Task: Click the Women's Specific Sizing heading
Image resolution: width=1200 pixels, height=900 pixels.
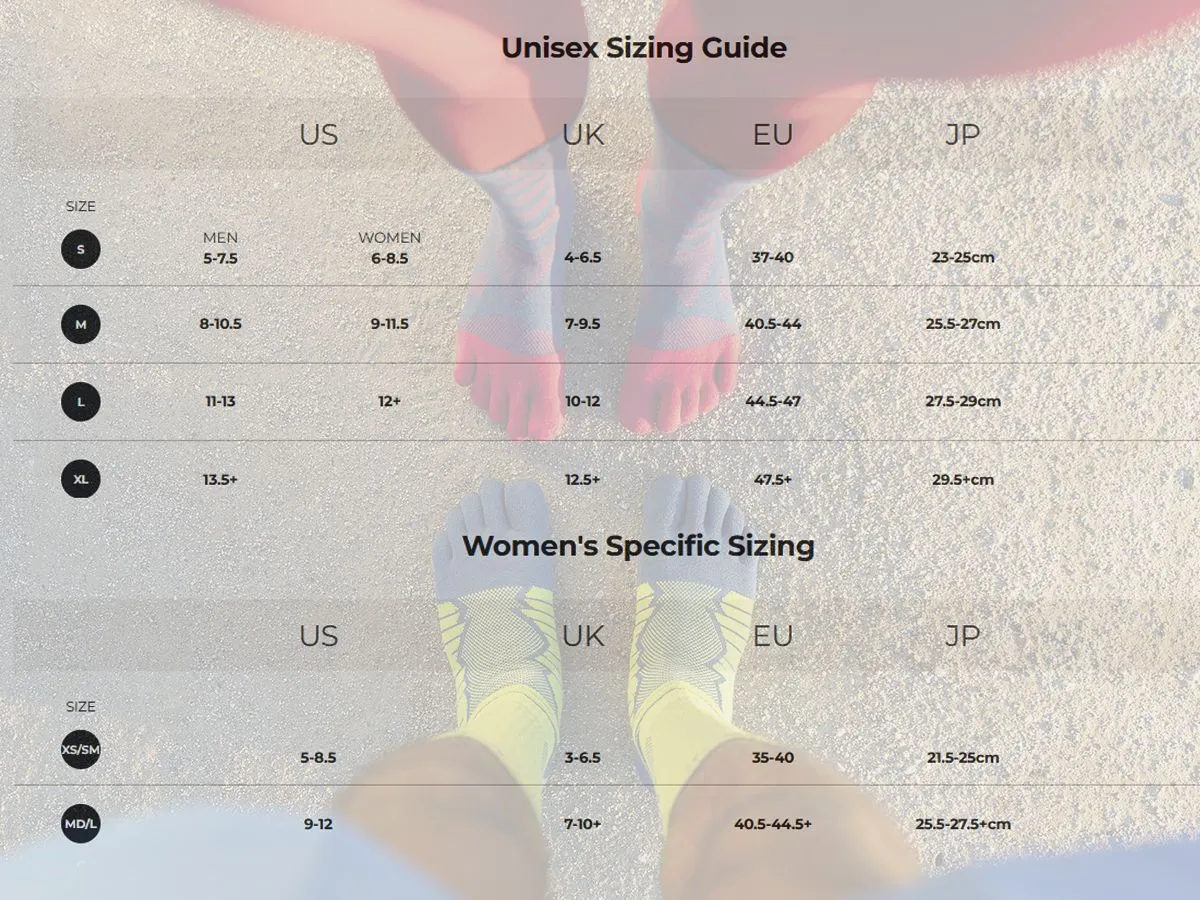Action: click(638, 546)
